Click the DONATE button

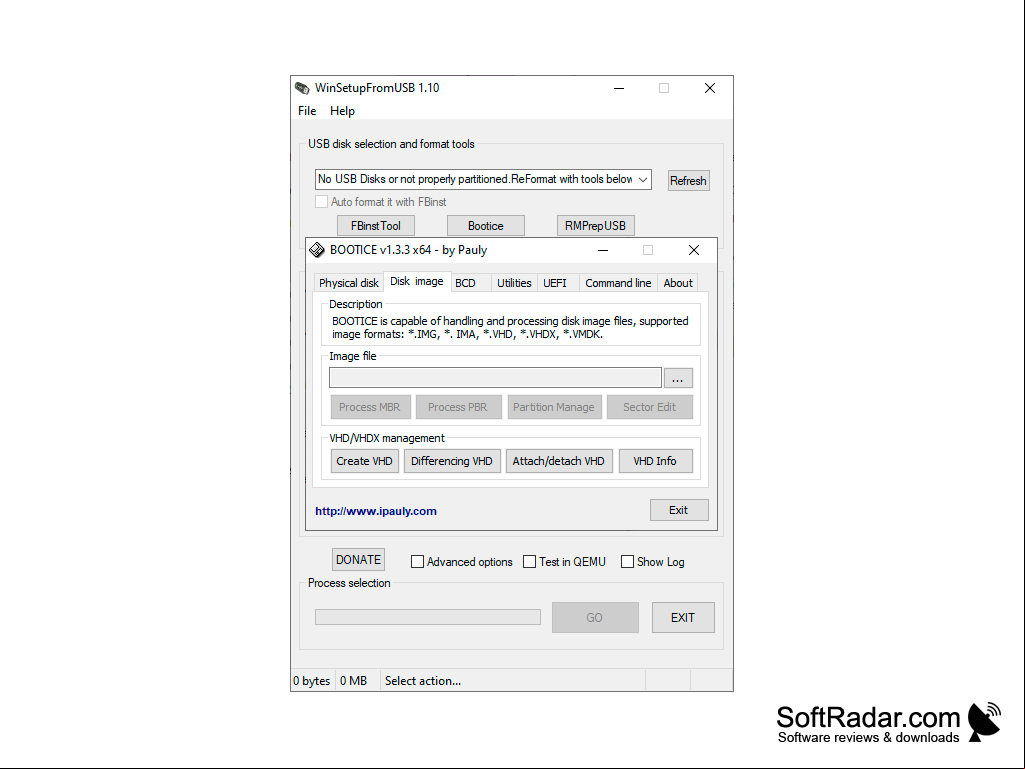(x=358, y=560)
